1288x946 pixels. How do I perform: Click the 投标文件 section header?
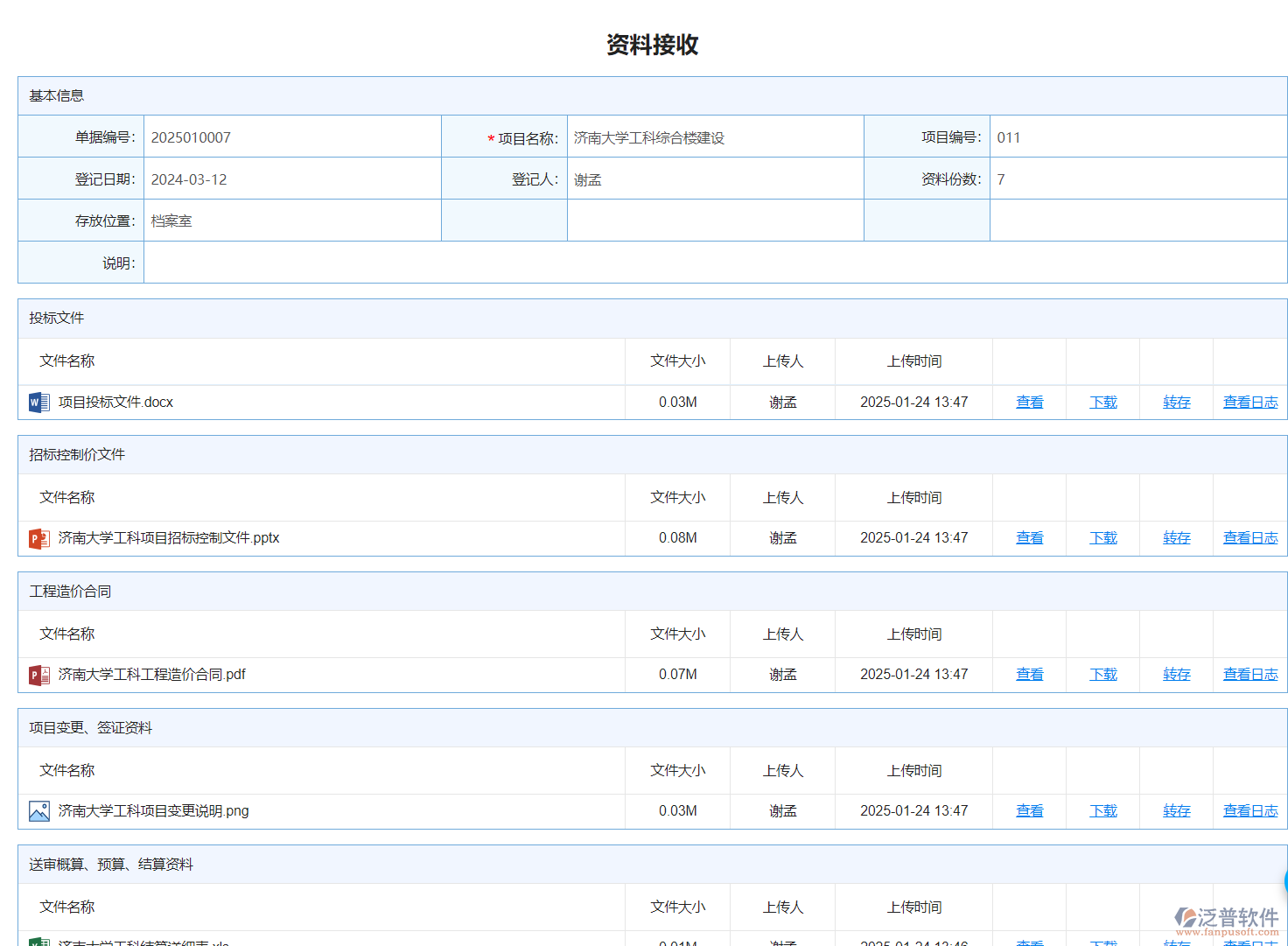pyautogui.click(x=57, y=319)
